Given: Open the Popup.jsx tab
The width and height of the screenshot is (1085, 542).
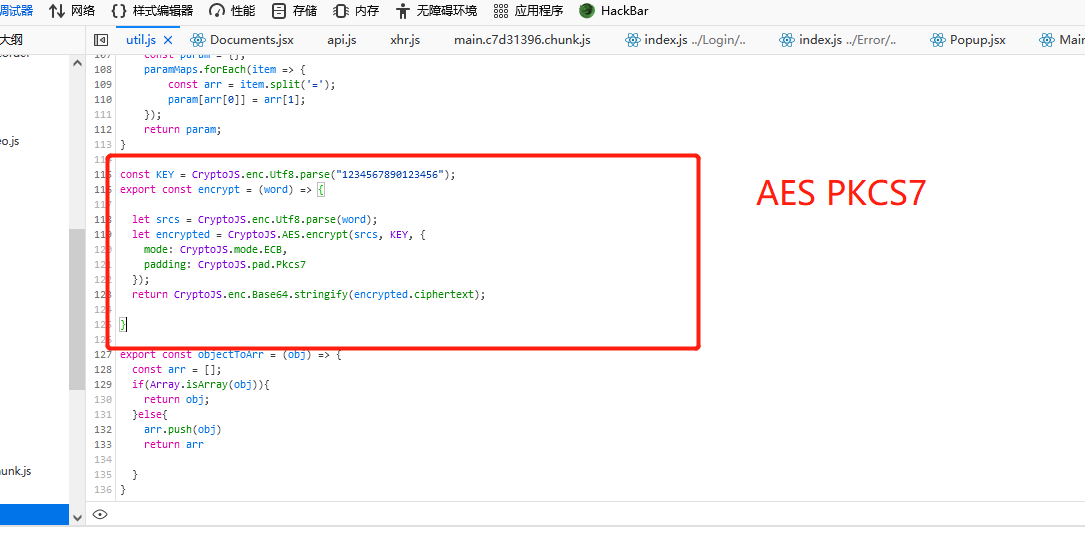Looking at the screenshot, I should pyautogui.click(x=968, y=40).
